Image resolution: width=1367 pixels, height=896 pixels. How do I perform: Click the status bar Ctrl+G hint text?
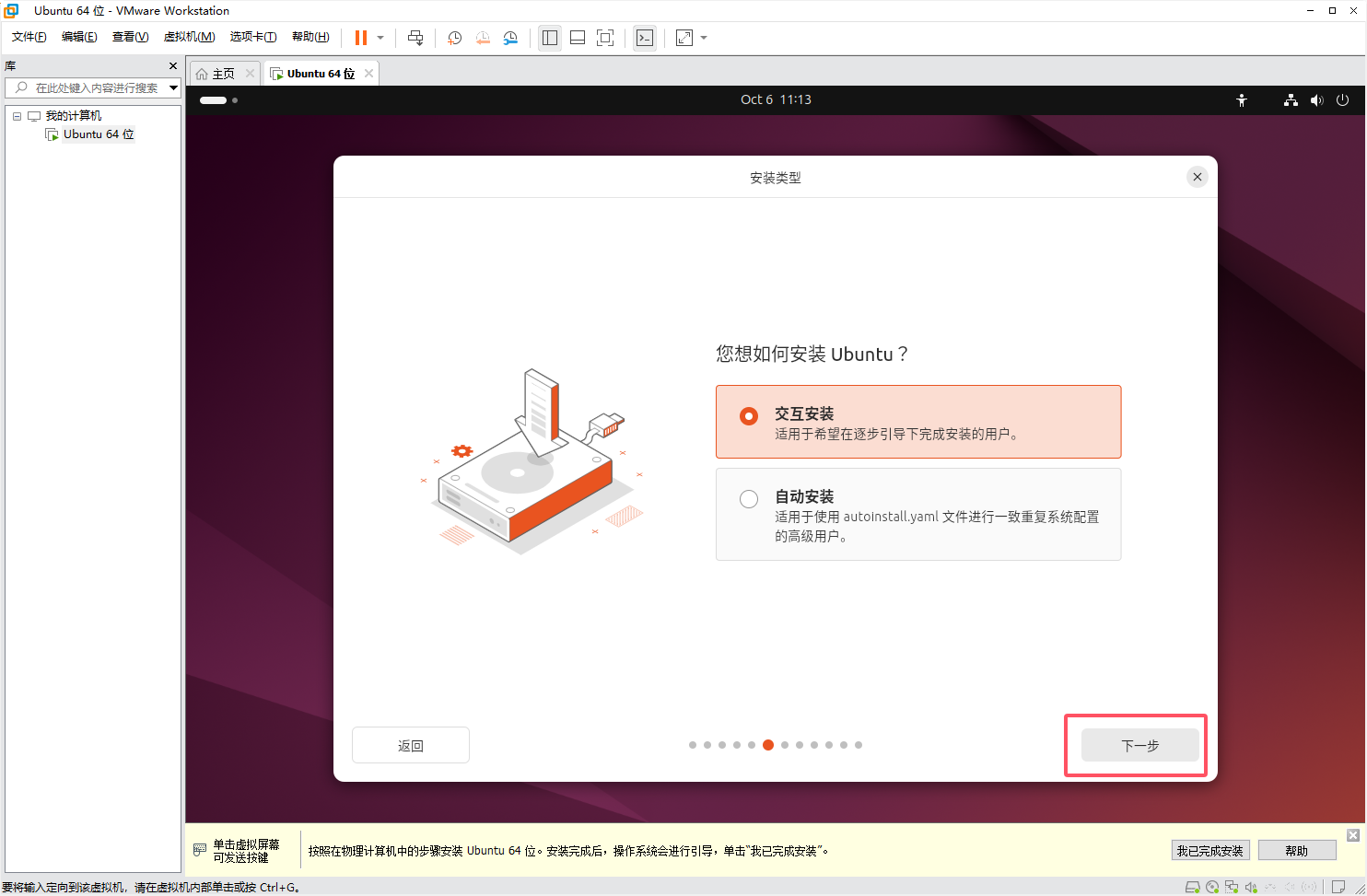click(150, 888)
